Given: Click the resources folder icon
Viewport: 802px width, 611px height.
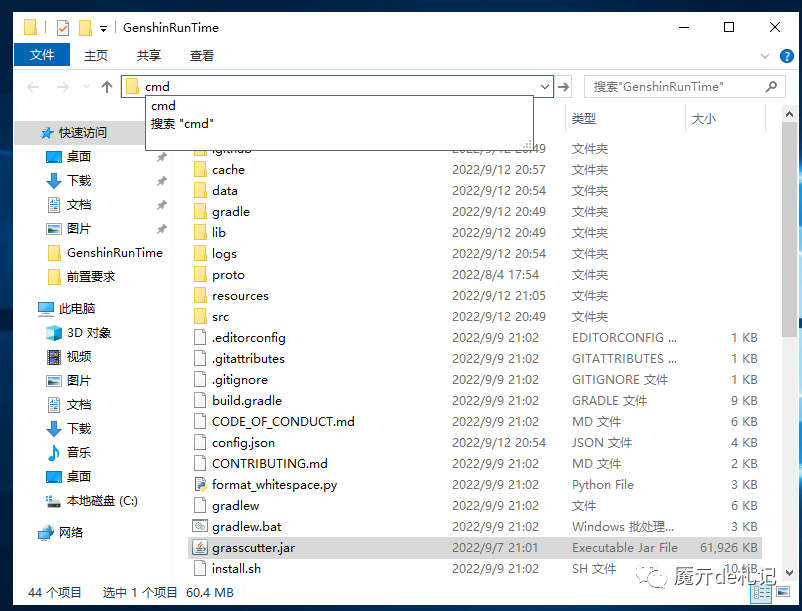Looking at the screenshot, I should pyautogui.click(x=200, y=296).
